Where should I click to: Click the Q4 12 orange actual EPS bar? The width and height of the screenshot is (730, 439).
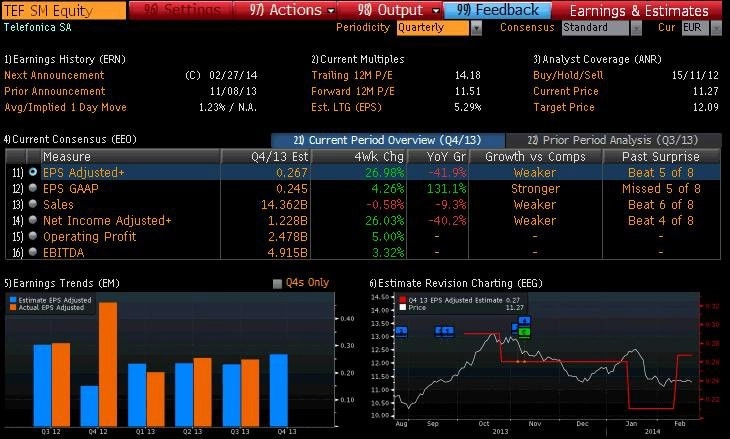[108, 364]
